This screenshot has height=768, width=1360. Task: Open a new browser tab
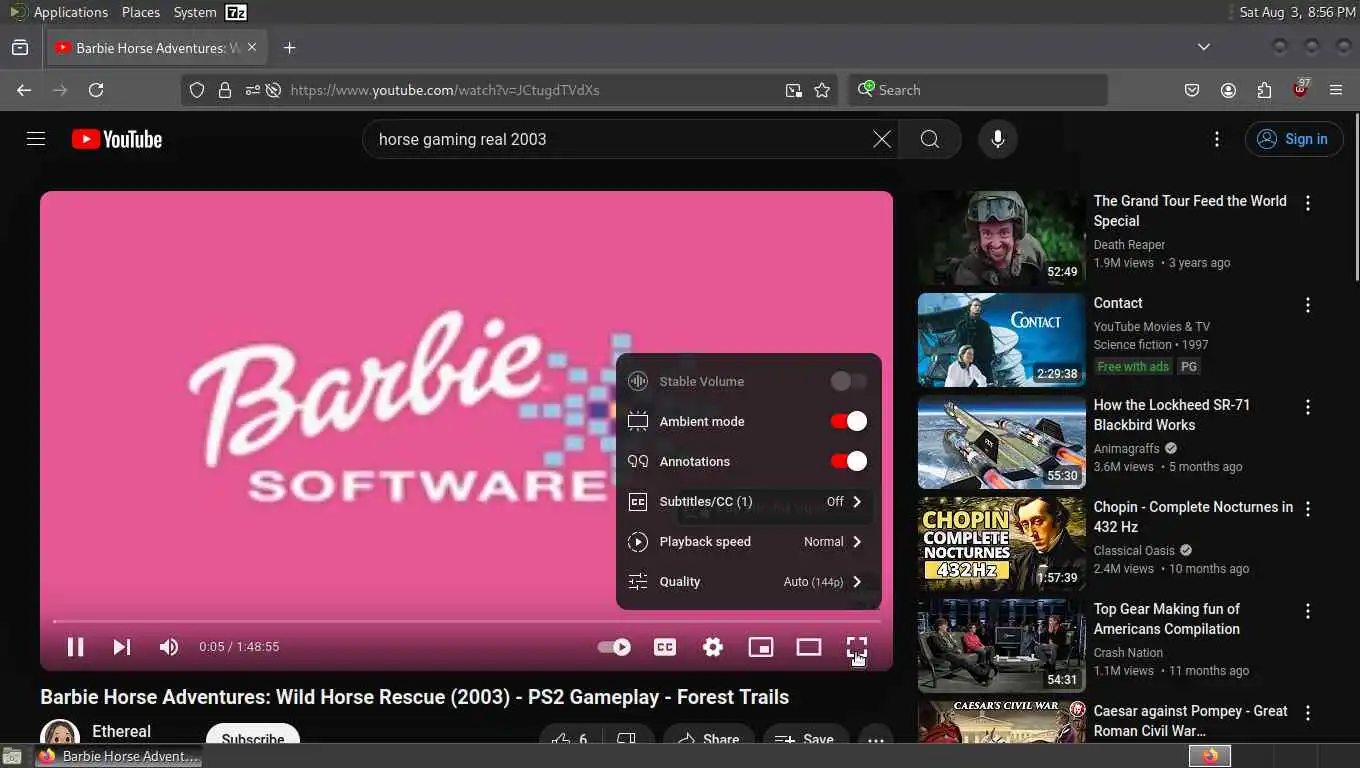pos(289,48)
